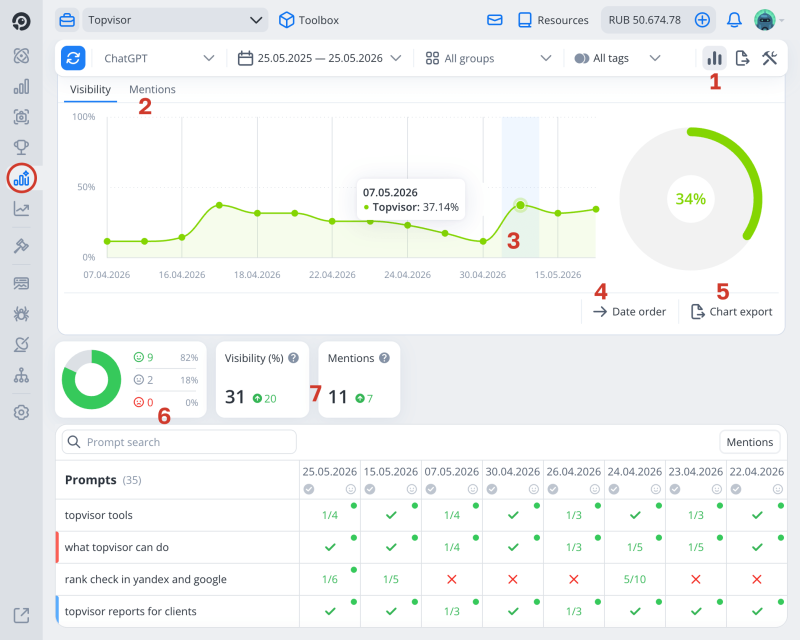Click the Prompt search field
Viewport: 800px width, 640px height.
click(x=179, y=442)
